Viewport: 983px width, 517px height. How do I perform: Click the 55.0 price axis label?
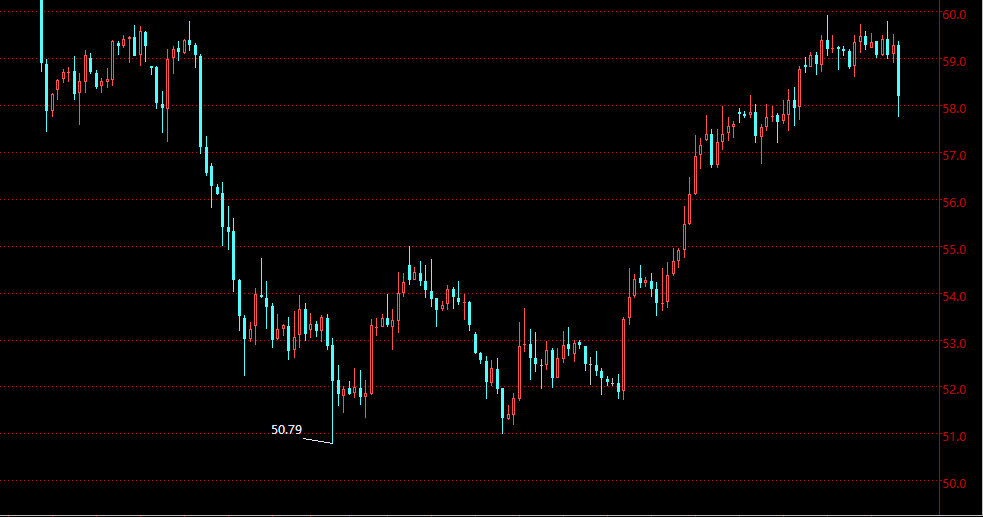954,249
